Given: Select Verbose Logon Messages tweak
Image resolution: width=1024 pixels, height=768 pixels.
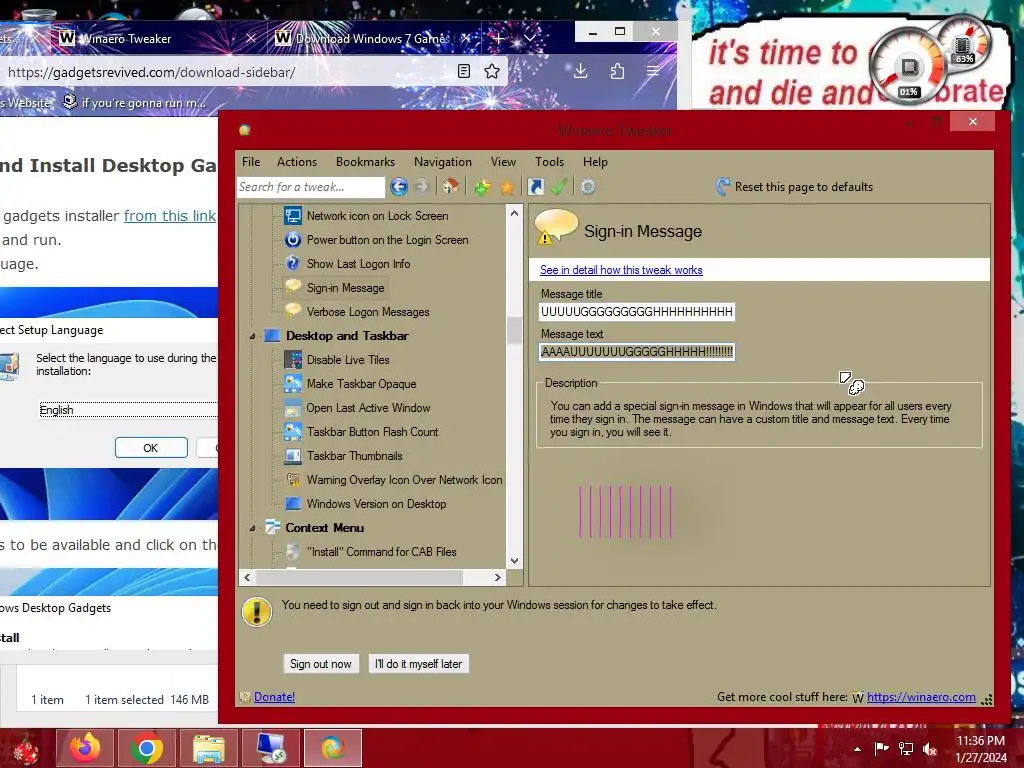Looking at the screenshot, I should coord(368,312).
